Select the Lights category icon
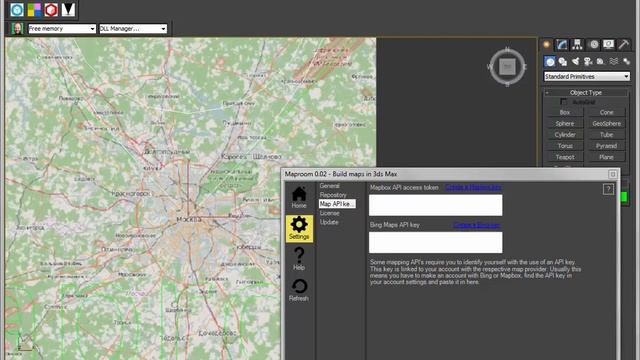The height and width of the screenshot is (360, 640). click(x=576, y=61)
